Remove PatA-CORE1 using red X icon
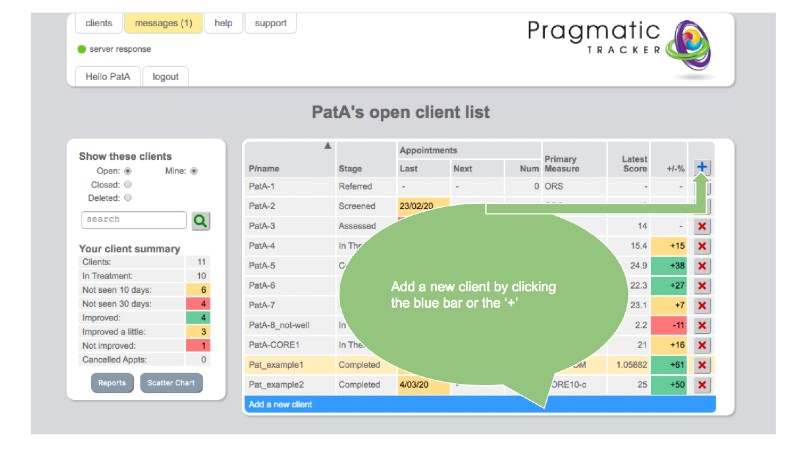The height and width of the screenshot is (458, 800). [x=702, y=345]
